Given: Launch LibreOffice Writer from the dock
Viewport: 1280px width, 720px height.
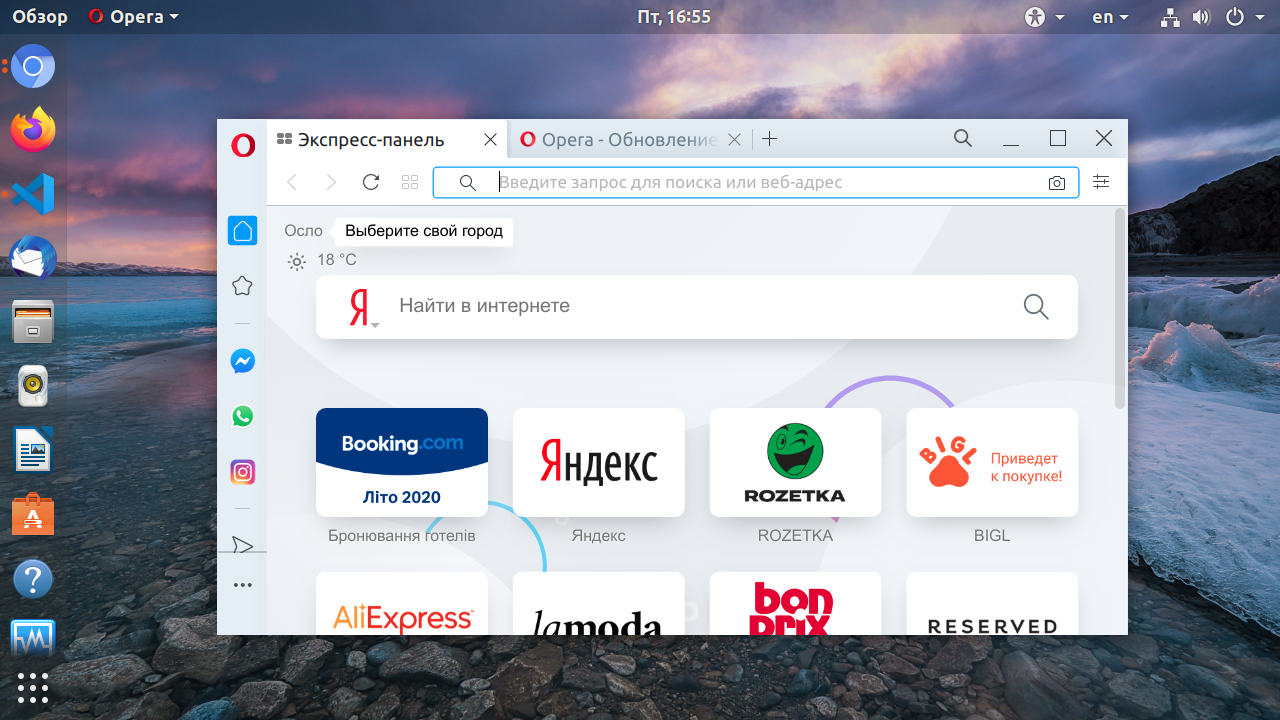Looking at the screenshot, I should [33, 450].
